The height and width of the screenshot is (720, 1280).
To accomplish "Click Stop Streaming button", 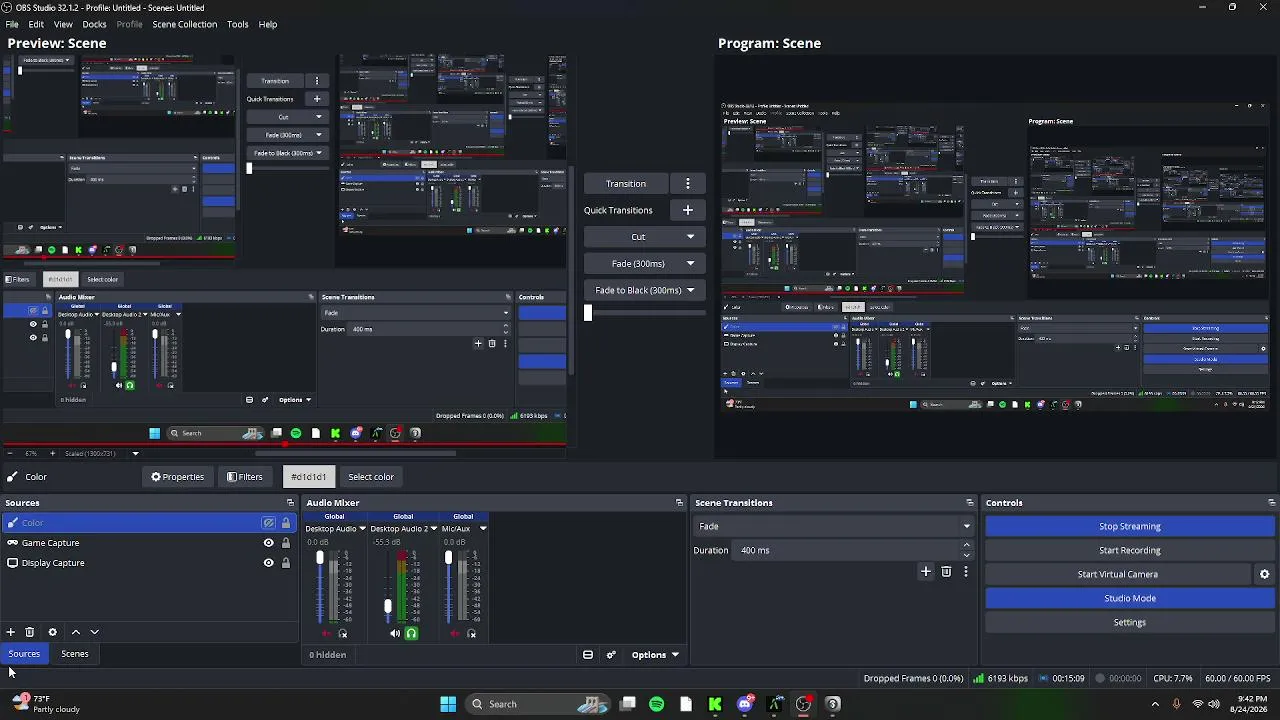I will (x=1130, y=527).
